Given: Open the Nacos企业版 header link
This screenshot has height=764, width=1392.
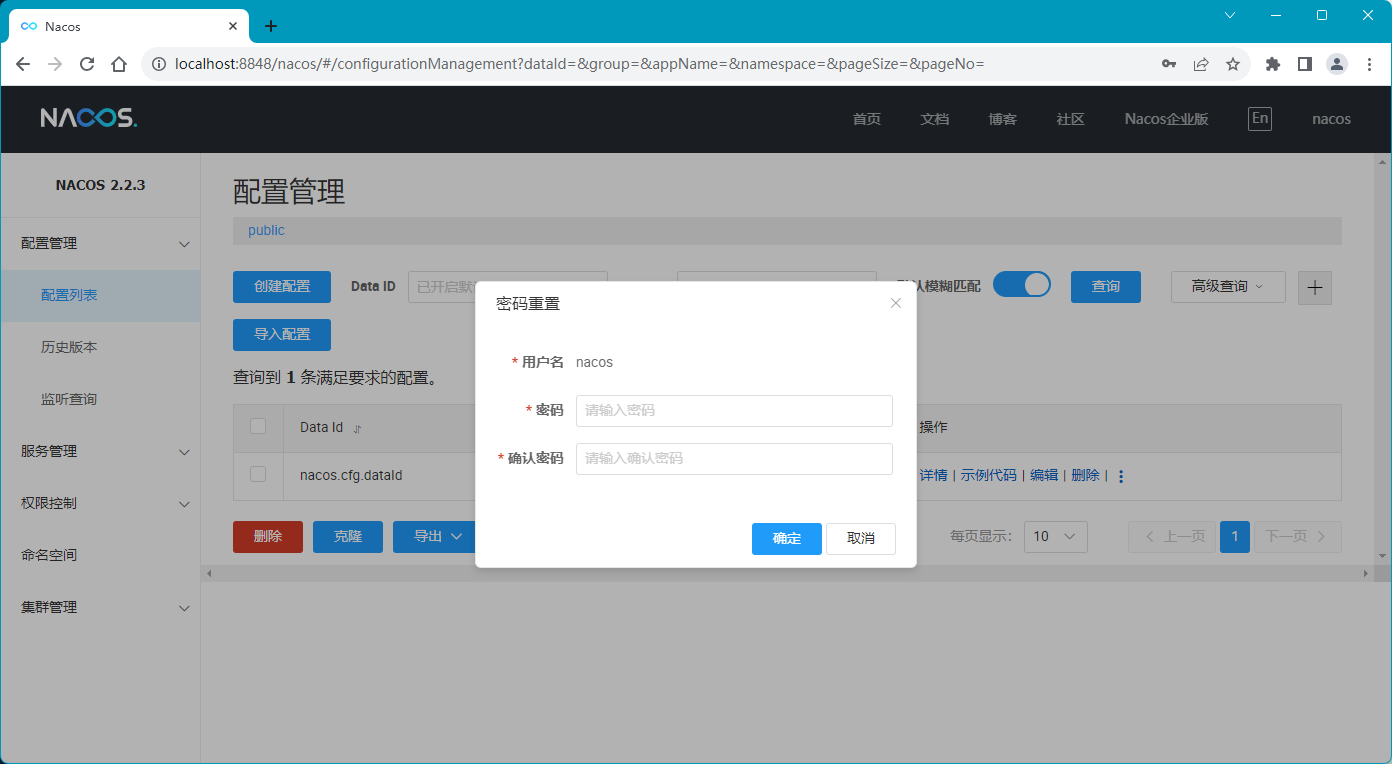Looking at the screenshot, I should point(1167,119).
